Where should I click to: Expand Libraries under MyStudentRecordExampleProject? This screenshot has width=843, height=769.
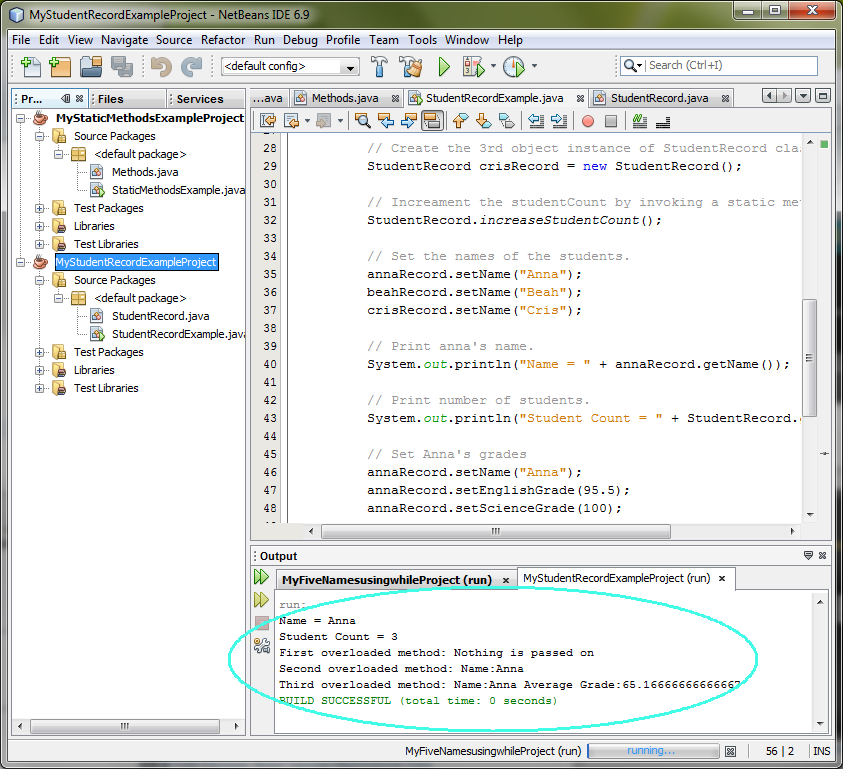(x=39, y=370)
